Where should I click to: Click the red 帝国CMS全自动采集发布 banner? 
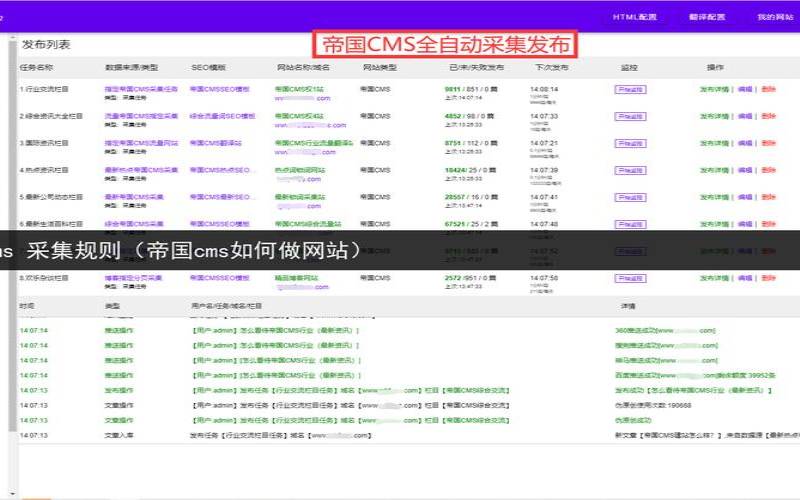(x=446, y=44)
